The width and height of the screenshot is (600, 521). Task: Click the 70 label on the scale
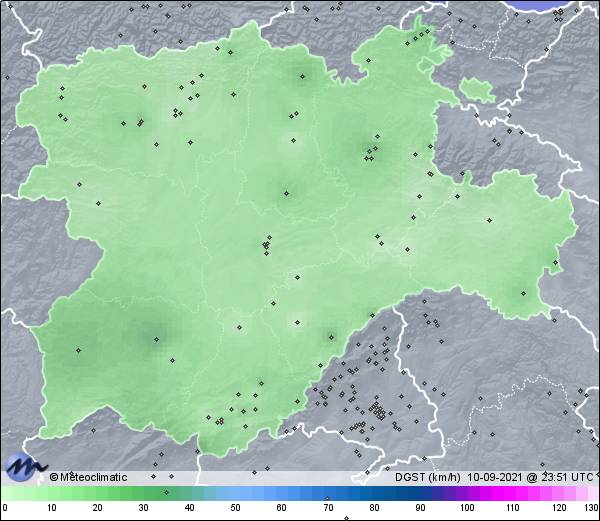328,508
